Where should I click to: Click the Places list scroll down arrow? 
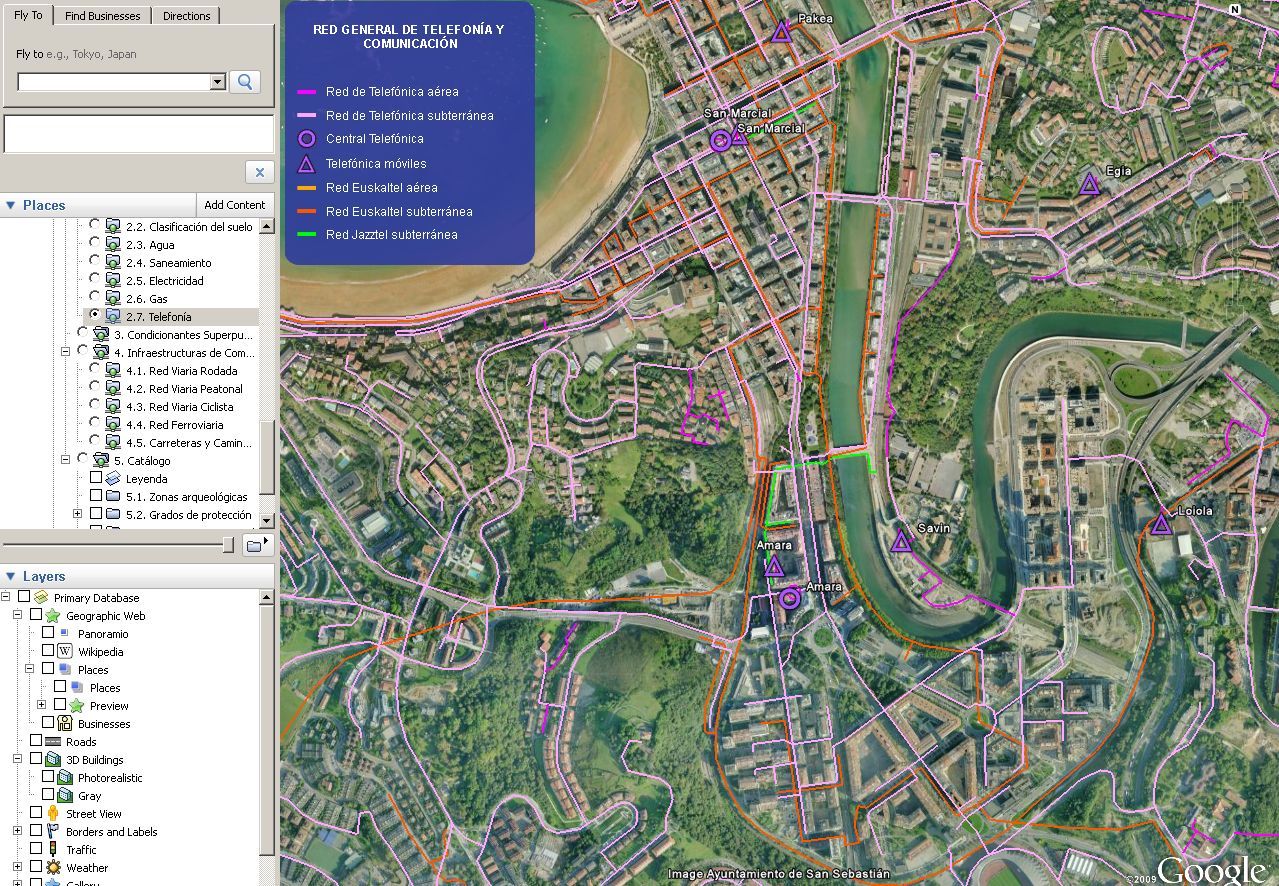click(267, 521)
